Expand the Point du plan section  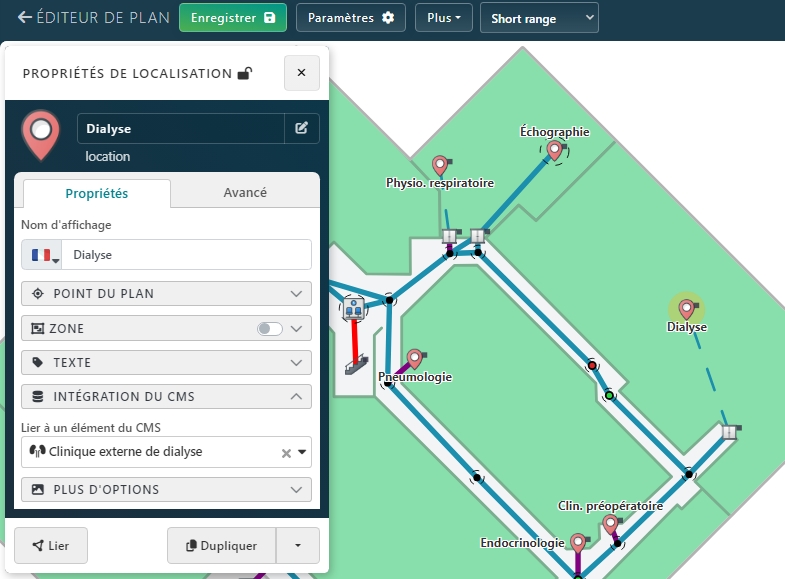166,294
